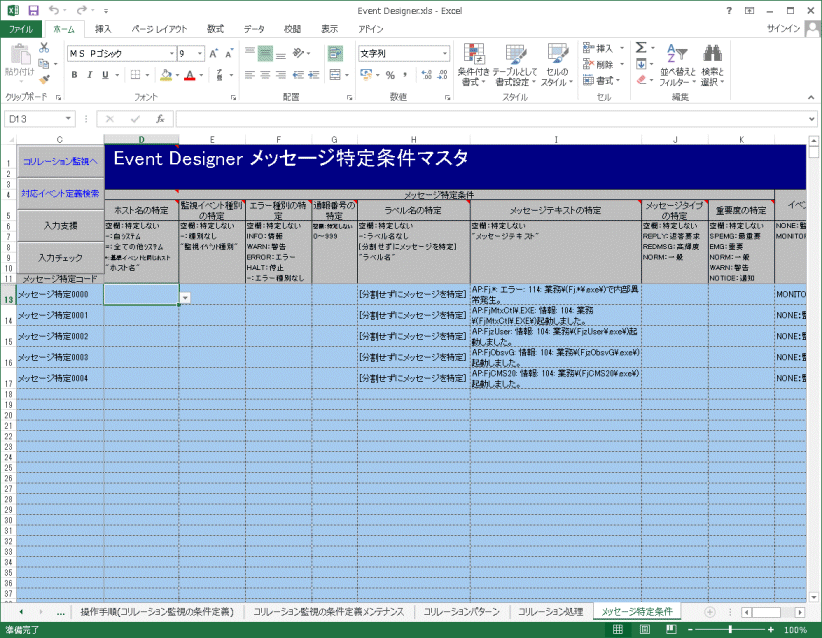Click the Clear eraser icon

point(641,80)
